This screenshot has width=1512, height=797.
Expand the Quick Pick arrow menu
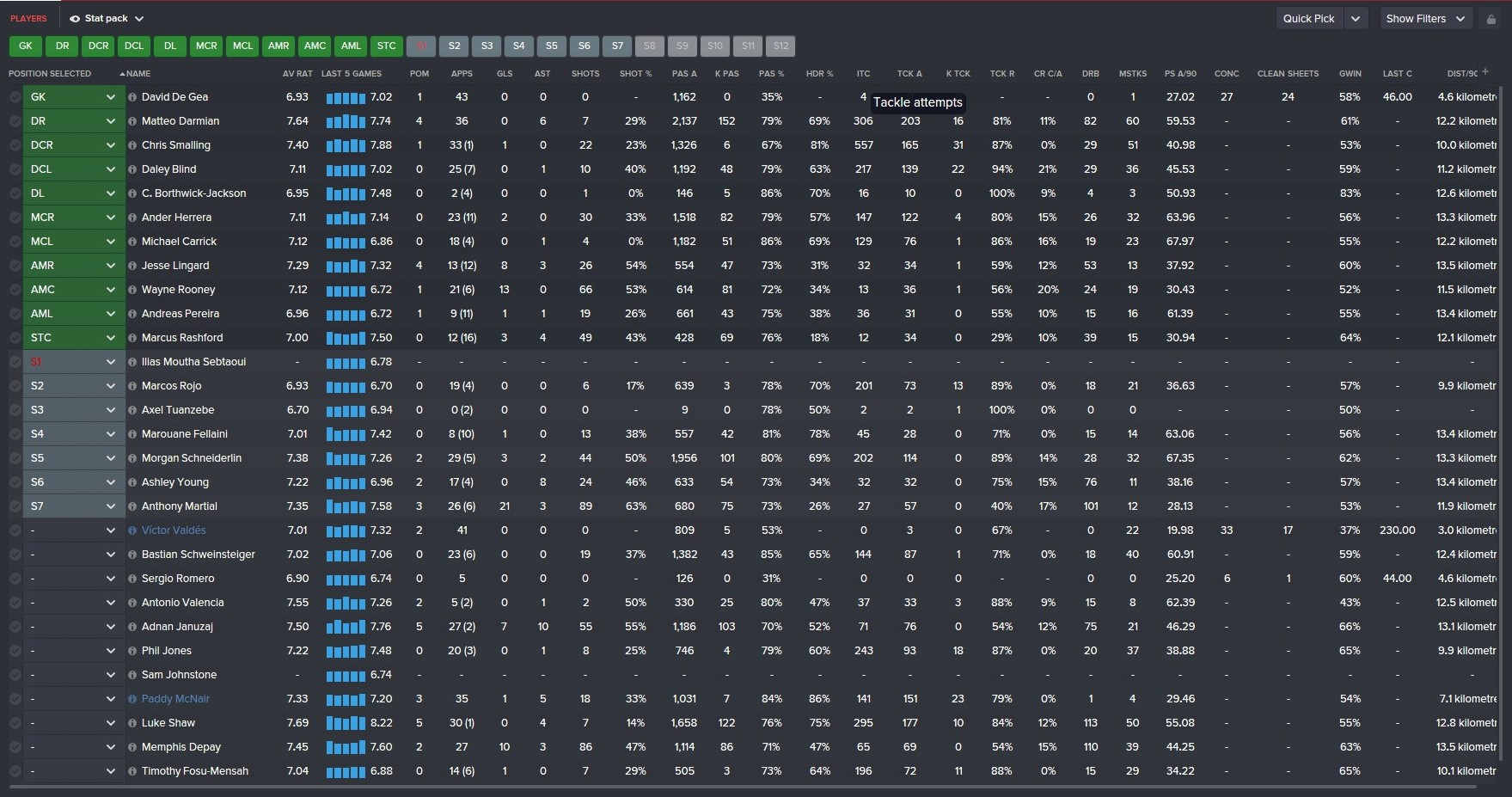coord(1356,19)
